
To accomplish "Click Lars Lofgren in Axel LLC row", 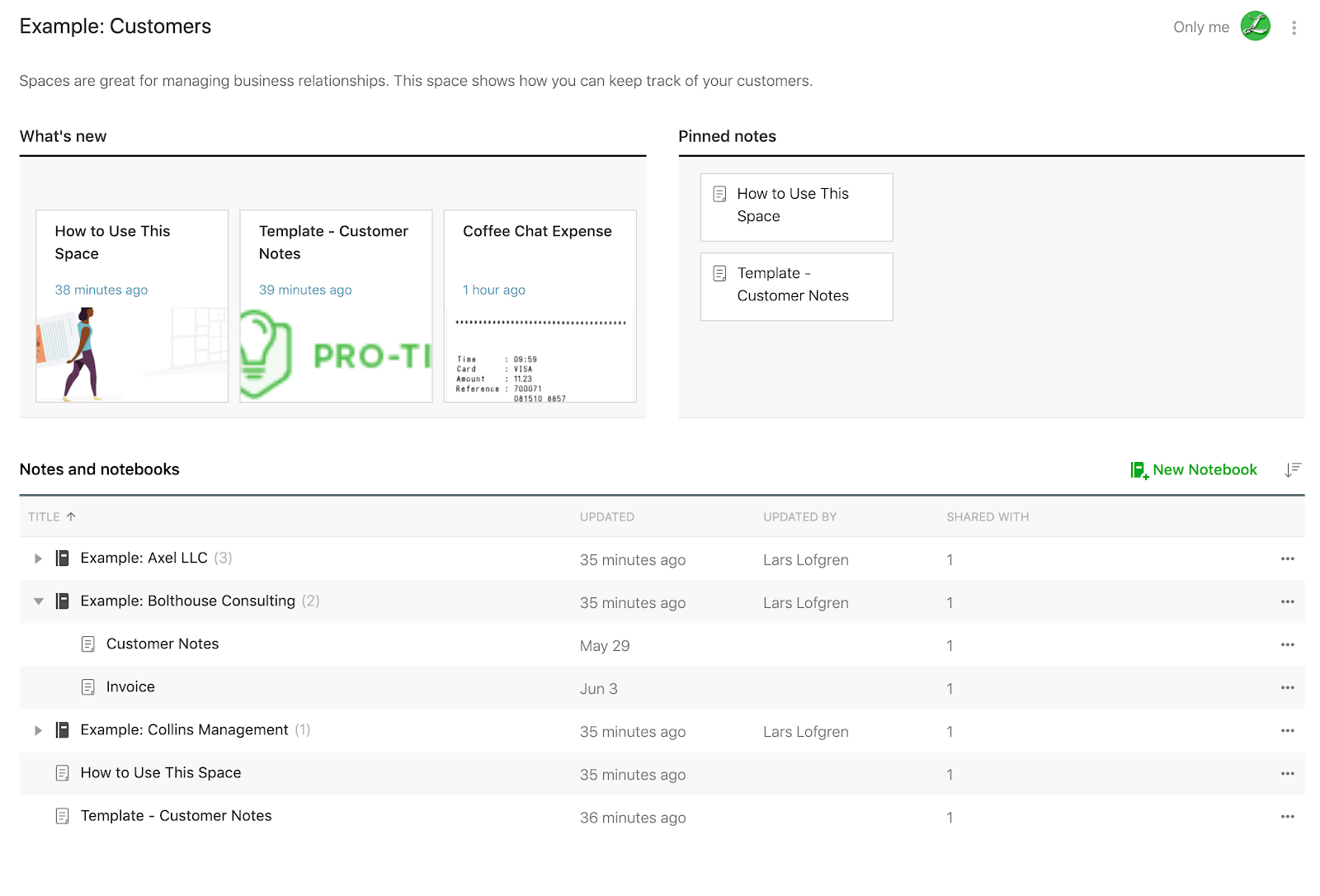I will (x=806, y=560).
